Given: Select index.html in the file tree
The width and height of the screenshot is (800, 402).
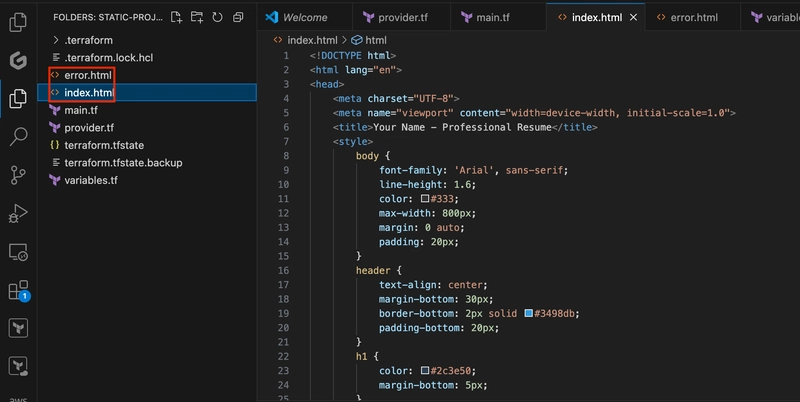Looking at the screenshot, I should tap(147, 92).
